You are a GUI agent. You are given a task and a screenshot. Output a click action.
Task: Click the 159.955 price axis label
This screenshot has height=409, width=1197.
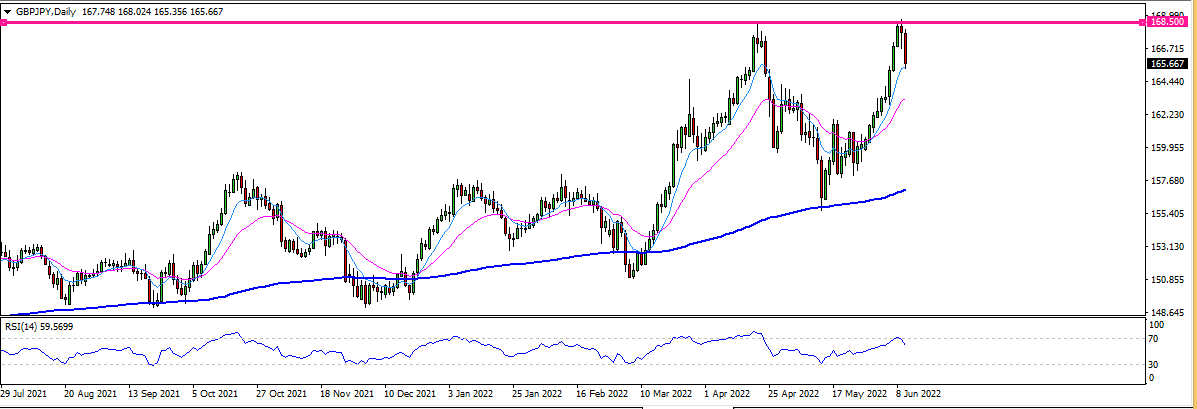click(x=1166, y=147)
